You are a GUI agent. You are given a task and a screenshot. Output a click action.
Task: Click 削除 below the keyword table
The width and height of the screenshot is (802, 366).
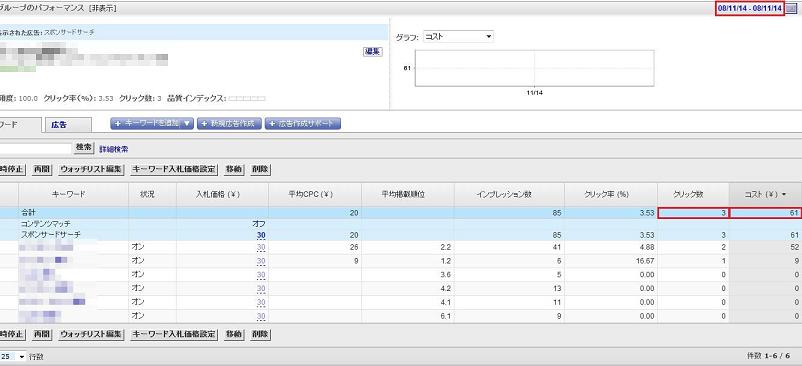point(260,335)
